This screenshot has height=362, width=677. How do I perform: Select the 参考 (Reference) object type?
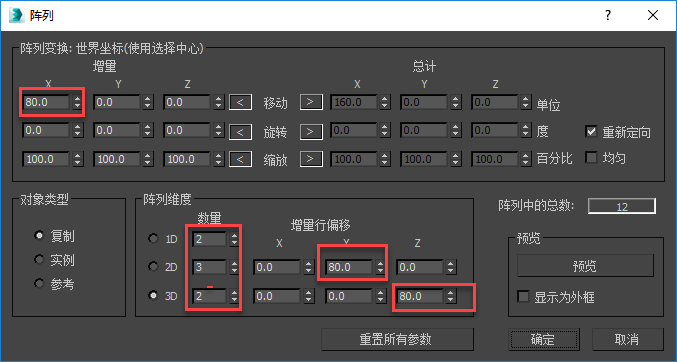[39, 283]
